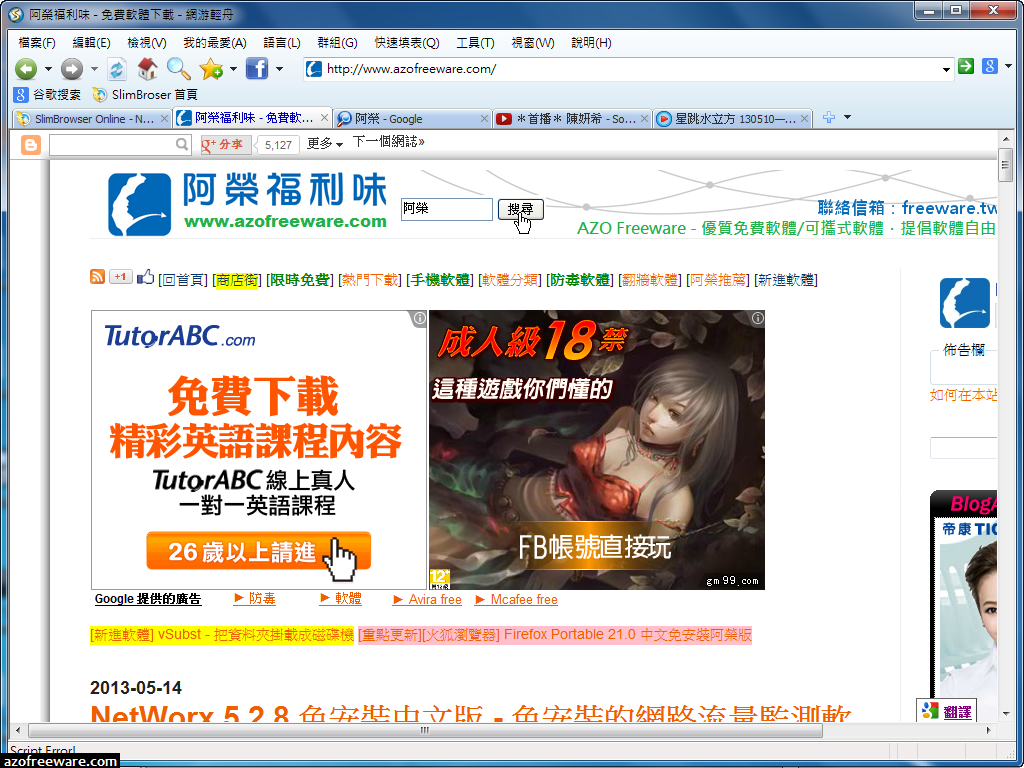Open the Facebook icon dropdown arrow
Image resolution: width=1024 pixels, height=768 pixels.
[279, 69]
